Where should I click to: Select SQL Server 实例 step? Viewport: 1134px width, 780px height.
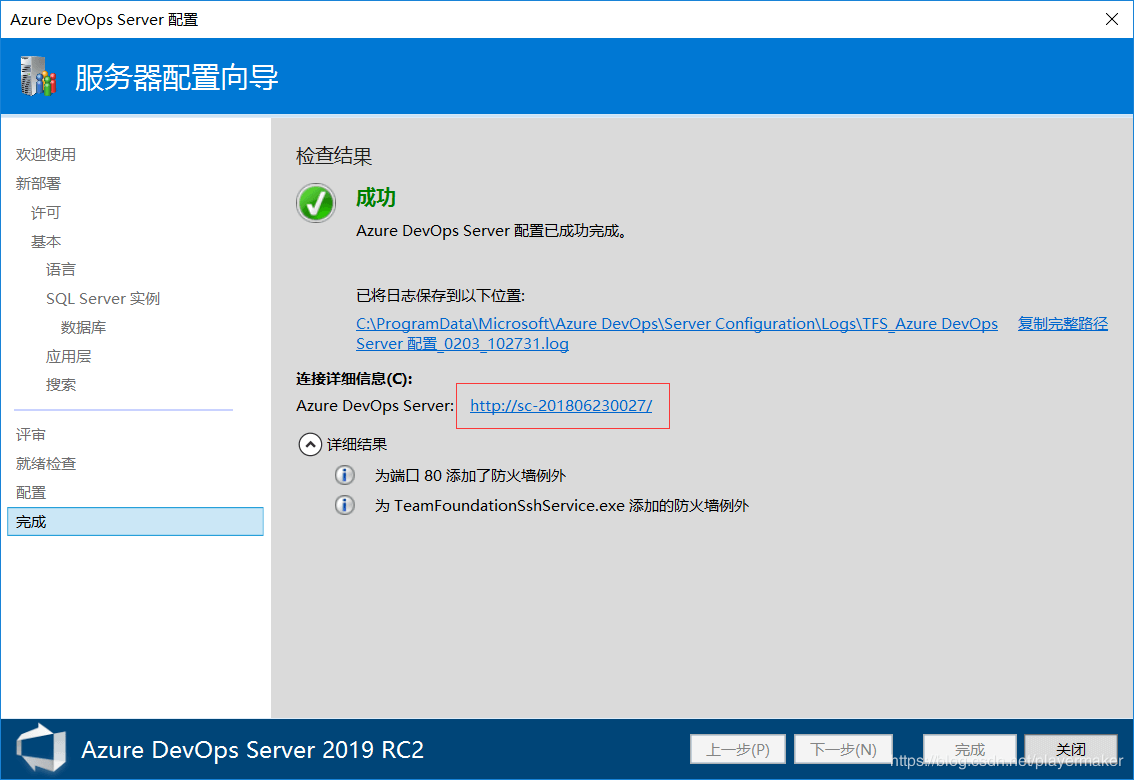point(103,299)
